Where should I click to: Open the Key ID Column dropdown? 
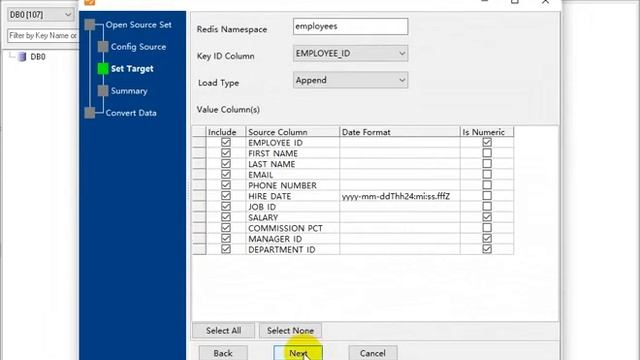[350, 53]
